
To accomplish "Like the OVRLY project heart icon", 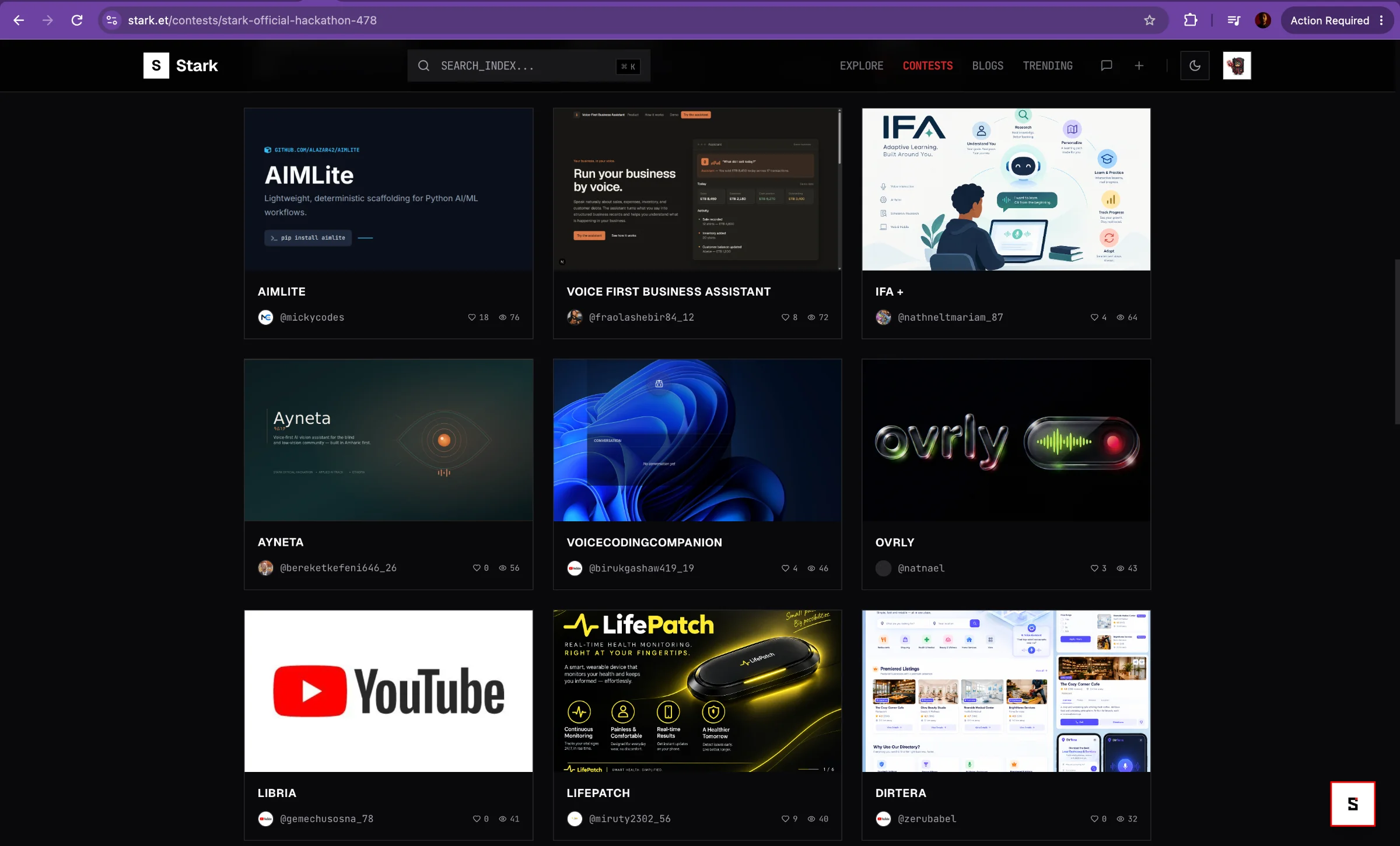I will (1094, 568).
